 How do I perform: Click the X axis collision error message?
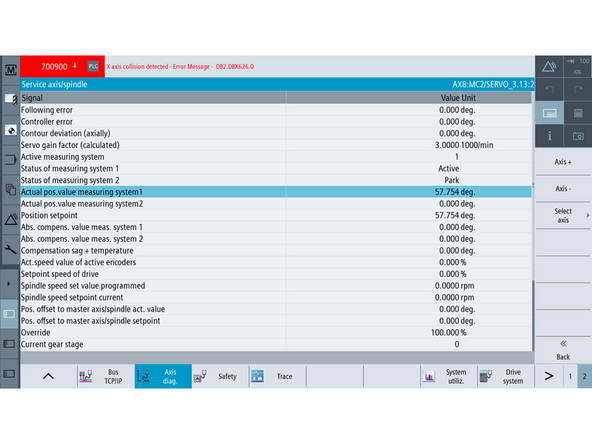coord(180,66)
